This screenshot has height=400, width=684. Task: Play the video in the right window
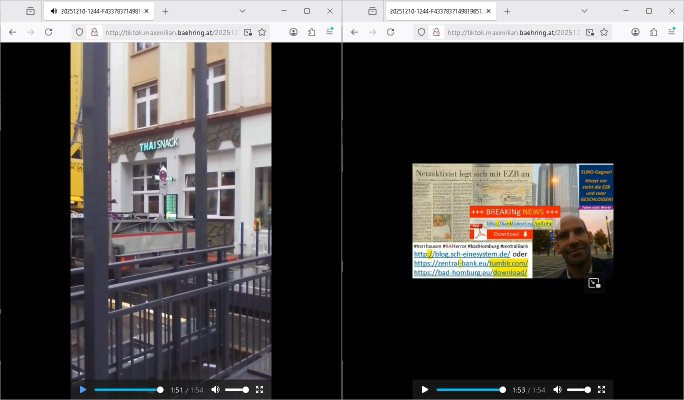tap(424, 389)
